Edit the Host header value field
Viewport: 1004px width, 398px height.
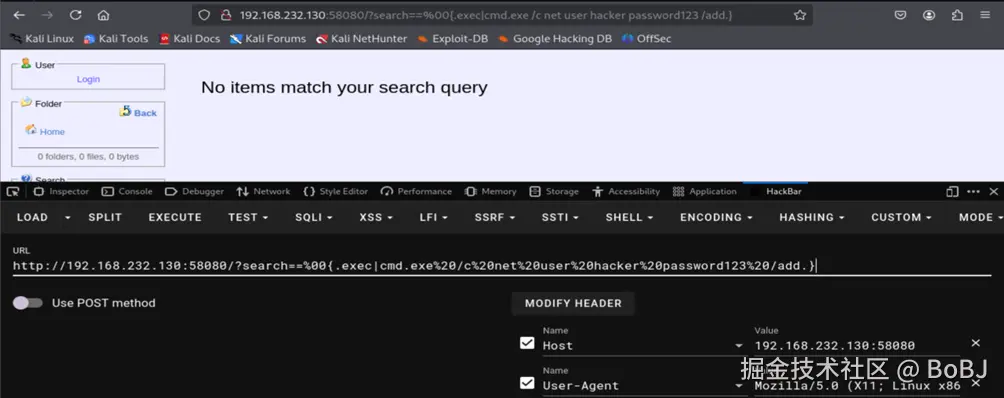(857, 346)
